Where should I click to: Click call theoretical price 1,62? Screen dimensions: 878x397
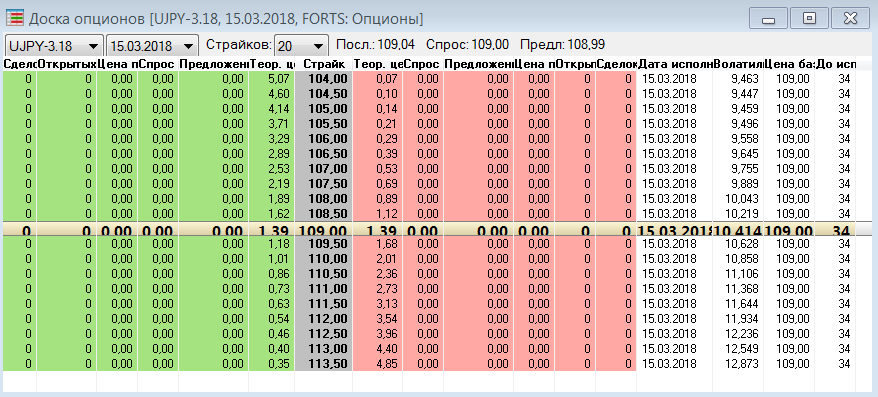click(x=272, y=213)
